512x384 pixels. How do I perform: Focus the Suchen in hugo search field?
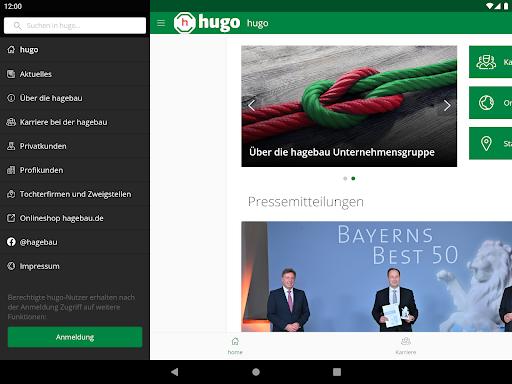click(x=75, y=26)
